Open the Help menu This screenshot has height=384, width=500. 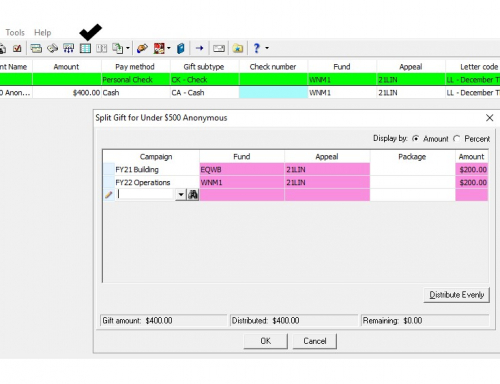tap(43, 33)
